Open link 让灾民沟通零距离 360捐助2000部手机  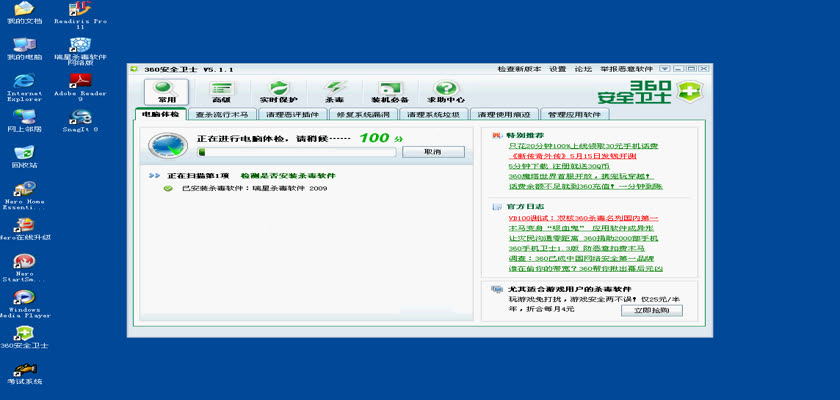click(583, 238)
